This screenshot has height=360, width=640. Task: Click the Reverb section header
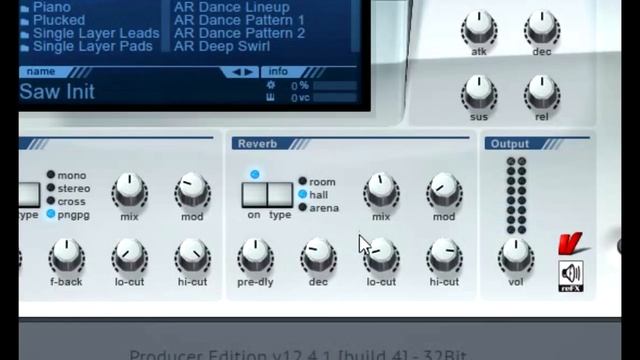click(x=258, y=144)
